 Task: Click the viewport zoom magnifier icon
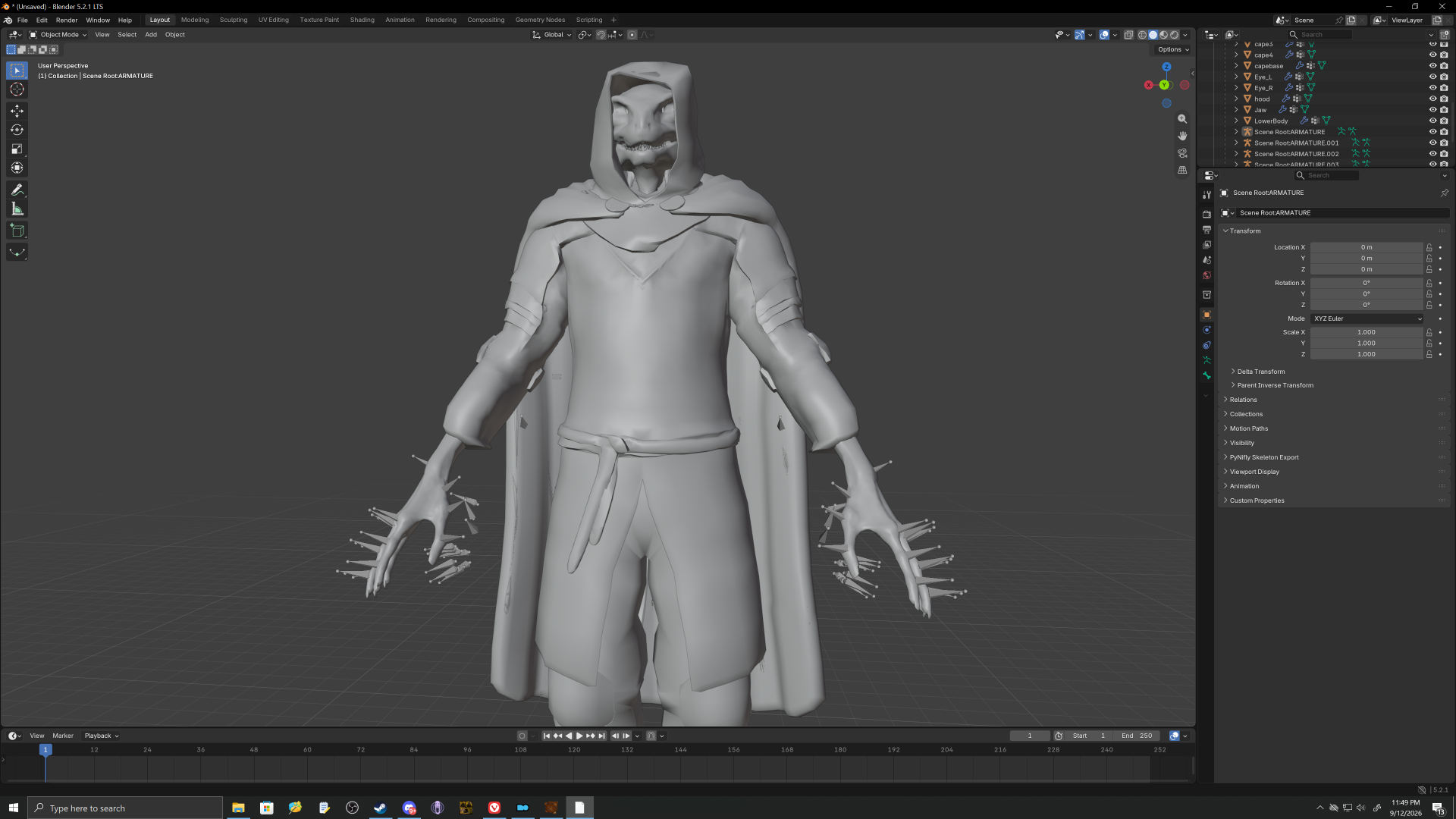click(1182, 119)
